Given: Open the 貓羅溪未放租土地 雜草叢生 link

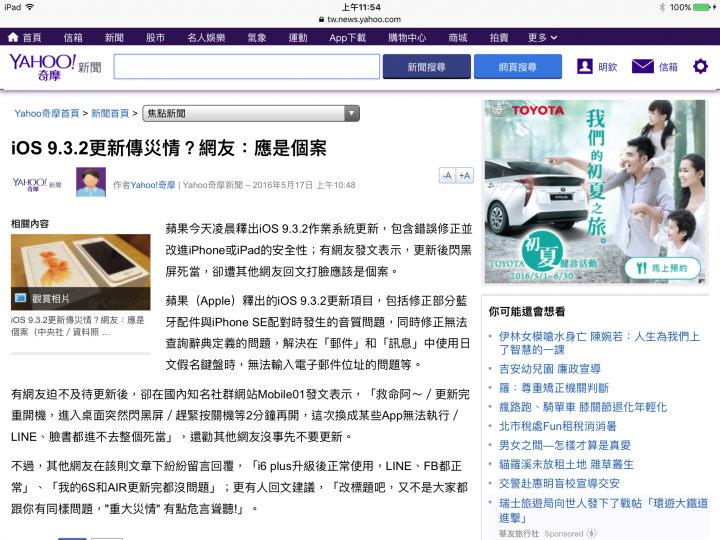Looking at the screenshot, I should coord(566,464).
